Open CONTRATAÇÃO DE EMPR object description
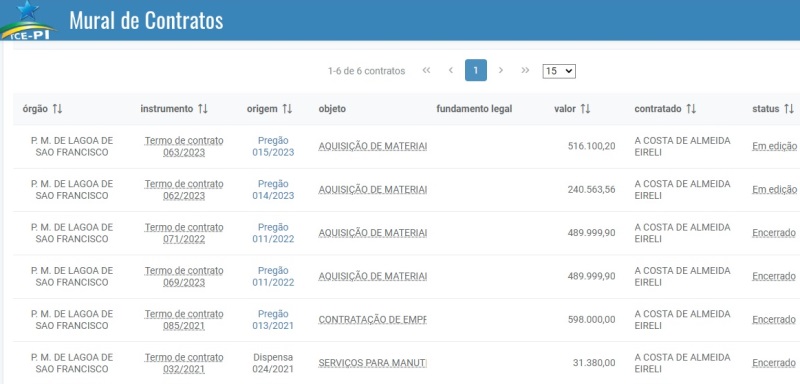Viewport: 800px width, 384px height. pos(372,320)
